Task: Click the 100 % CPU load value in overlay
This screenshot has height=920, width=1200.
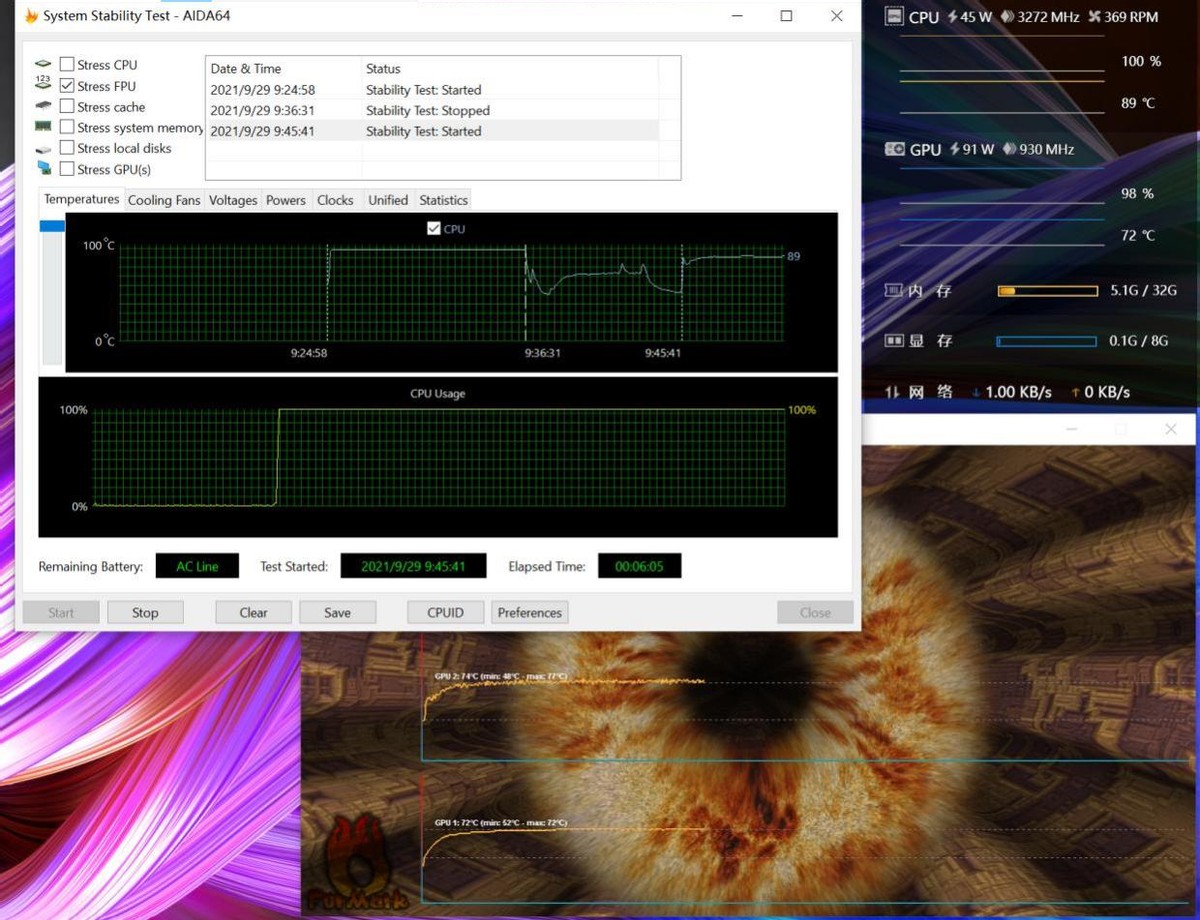Action: pos(1141,61)
